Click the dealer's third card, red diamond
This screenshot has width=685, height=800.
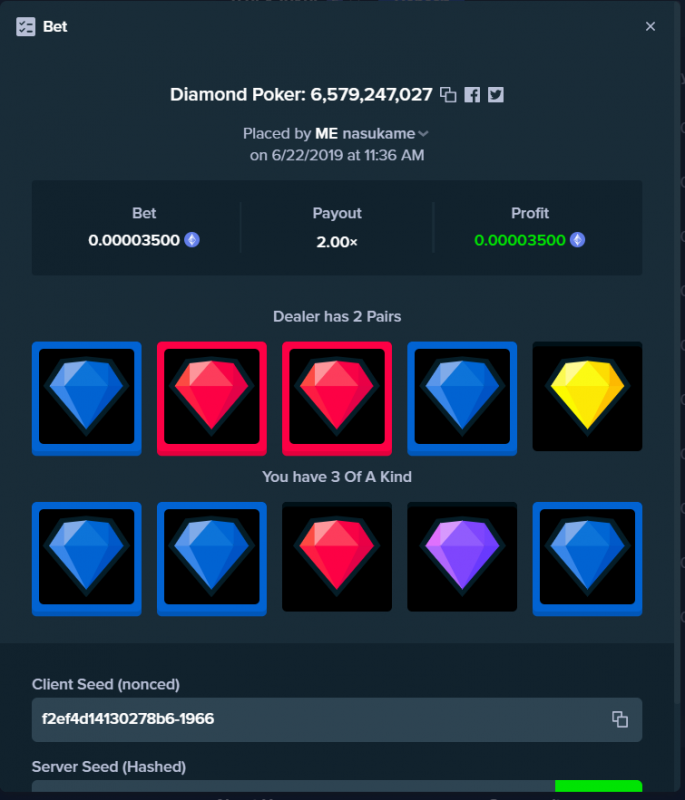337,398
